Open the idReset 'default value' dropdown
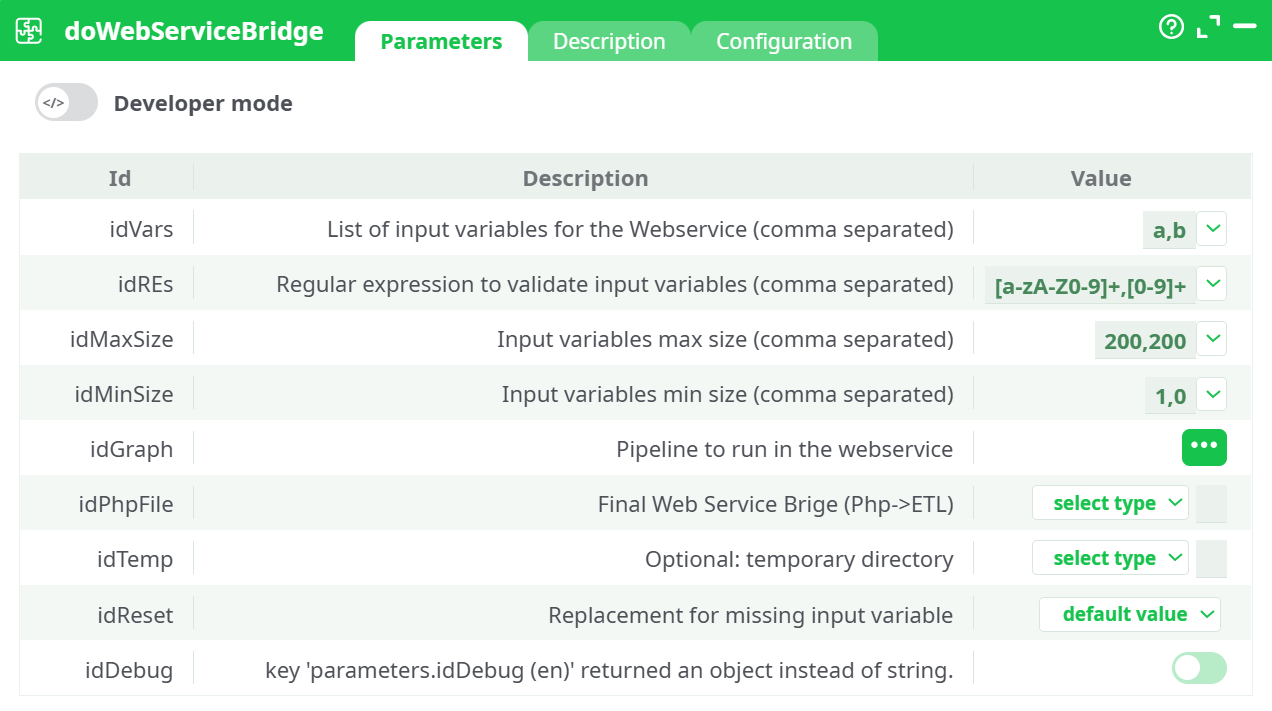This screenshot has width=1272, height=711. point(1129,614)
